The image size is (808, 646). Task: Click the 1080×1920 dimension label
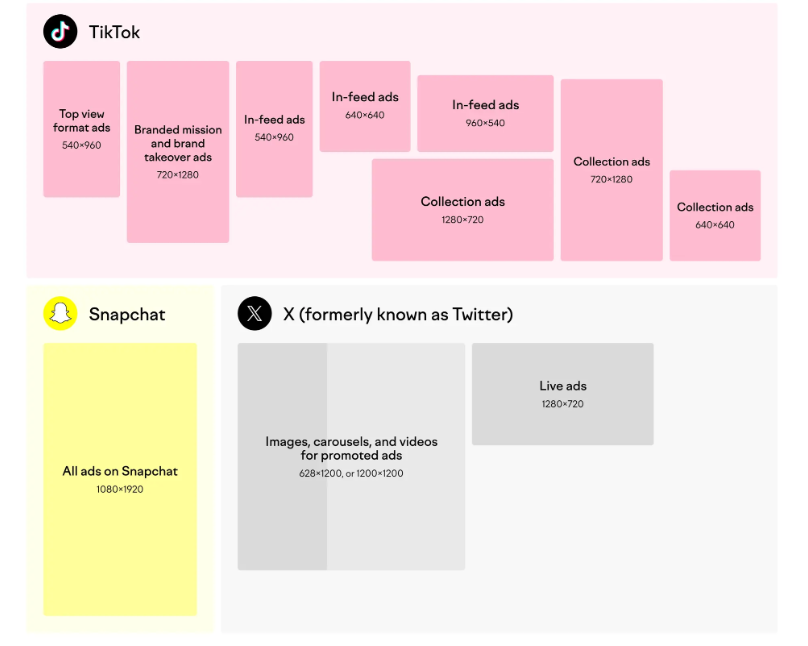coord(120,489)
